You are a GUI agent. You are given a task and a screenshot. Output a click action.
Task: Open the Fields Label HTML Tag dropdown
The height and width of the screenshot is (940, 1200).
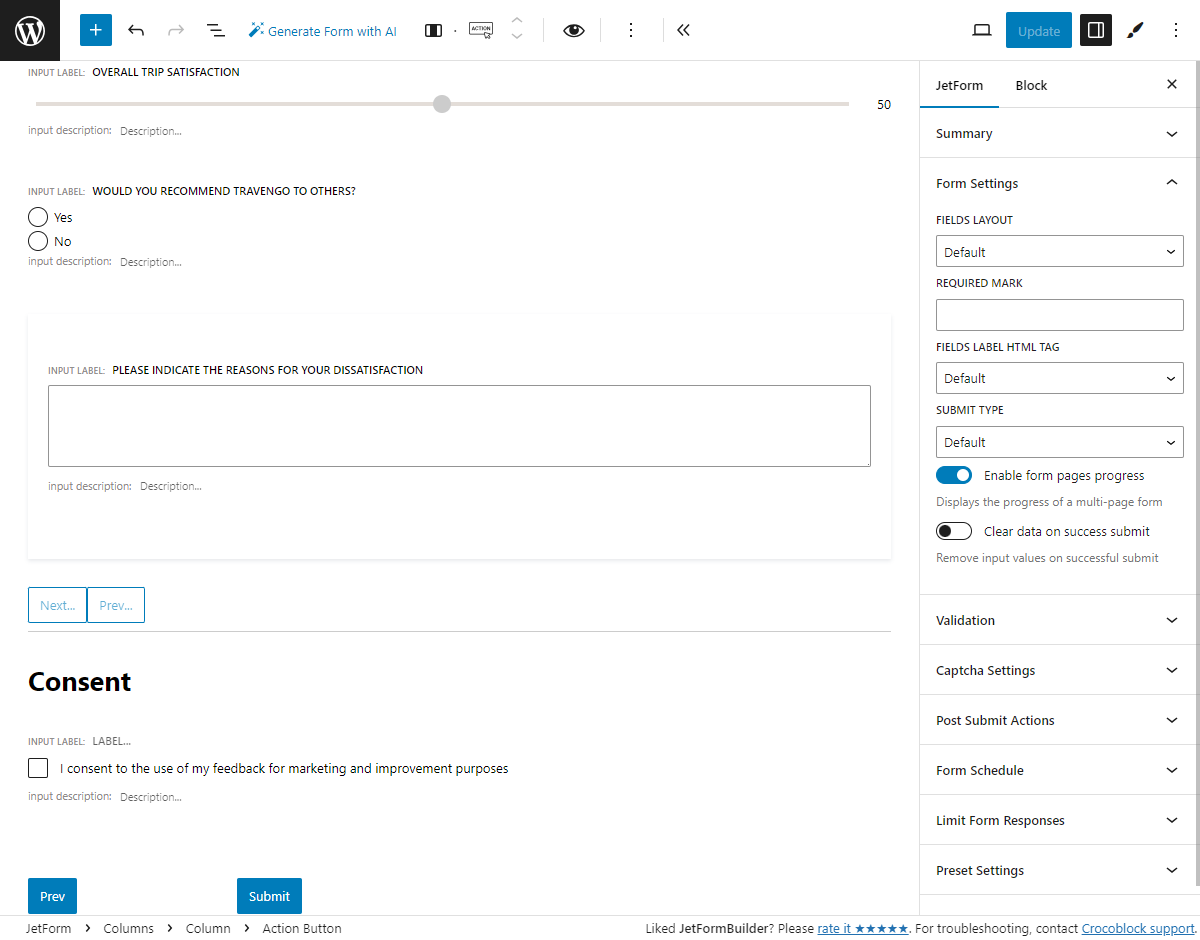tap(1060, 378)
